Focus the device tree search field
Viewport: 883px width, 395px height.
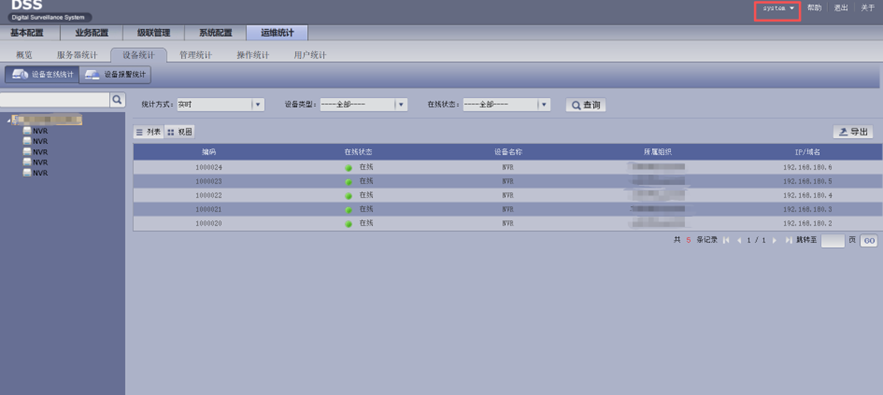pos(55,100)
